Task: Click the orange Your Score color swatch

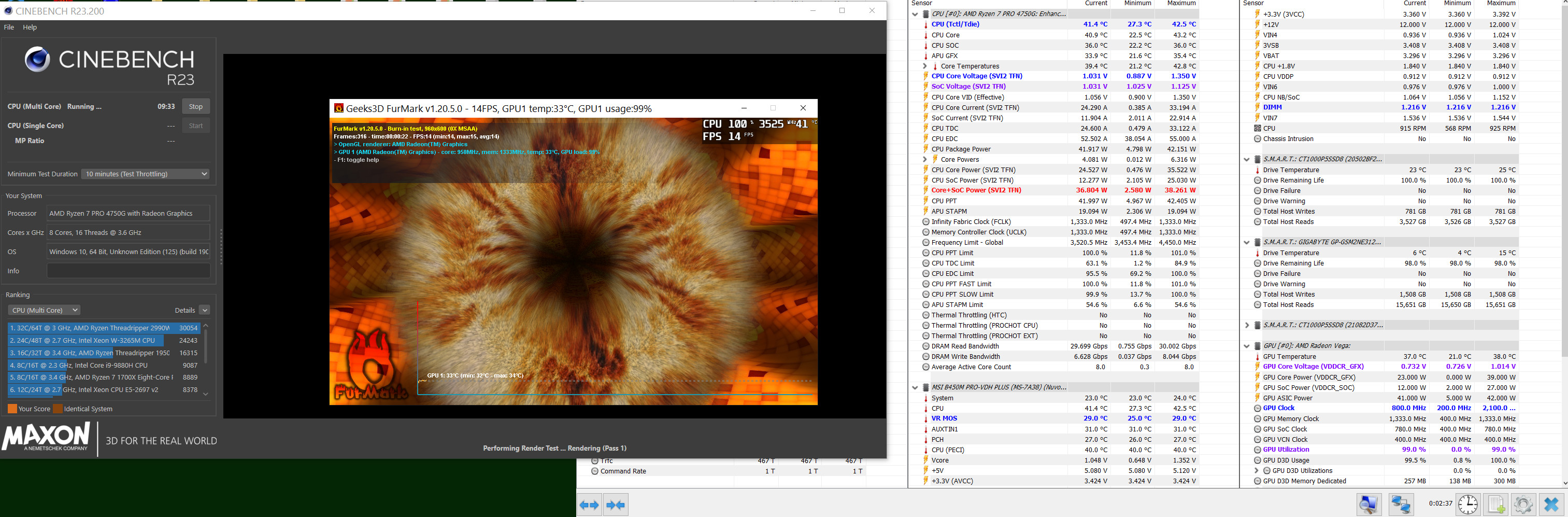Action: 12,409
